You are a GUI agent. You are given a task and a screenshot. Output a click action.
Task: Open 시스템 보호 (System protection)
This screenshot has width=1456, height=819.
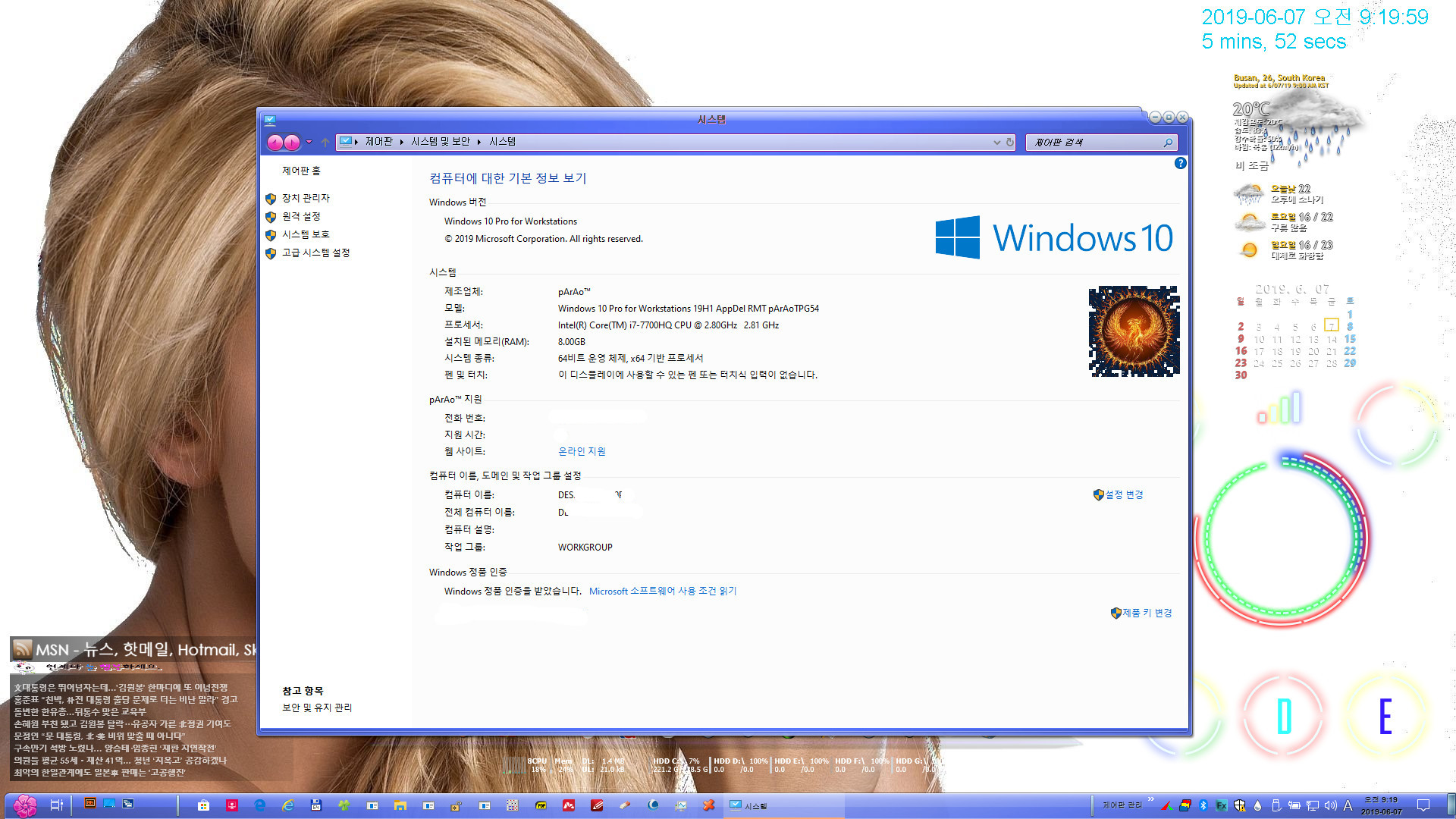306,234
